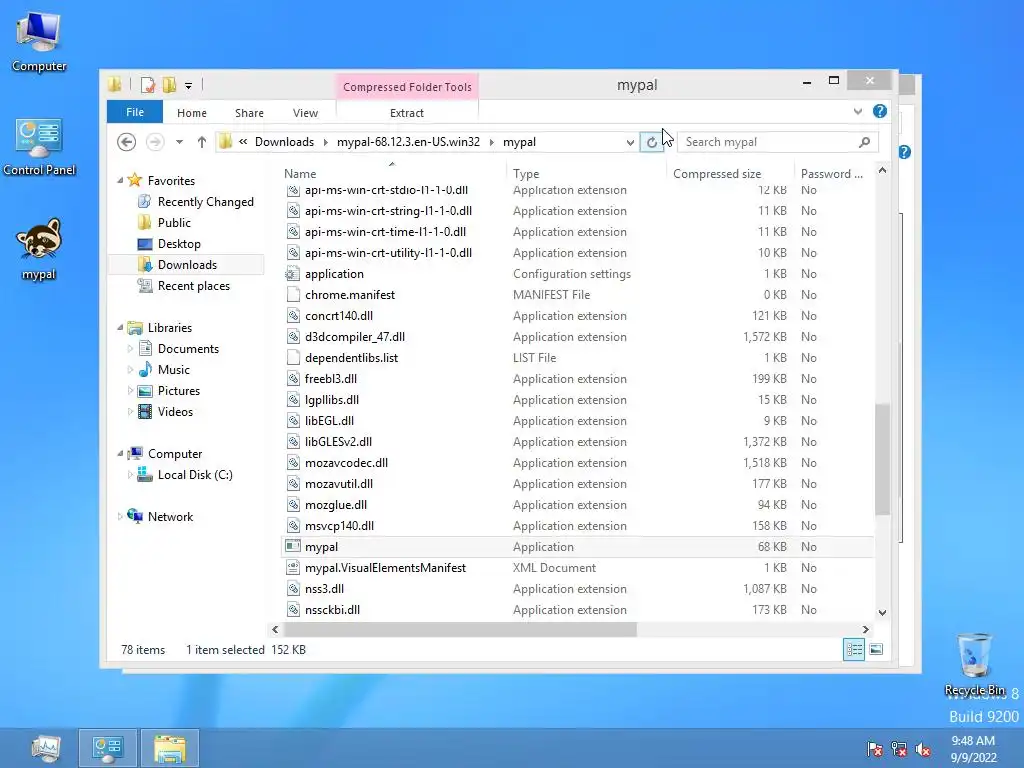Screen dimensions: 1024x768
Task: Click the Action Center flag tray icon
Action: tap(874, 748)
